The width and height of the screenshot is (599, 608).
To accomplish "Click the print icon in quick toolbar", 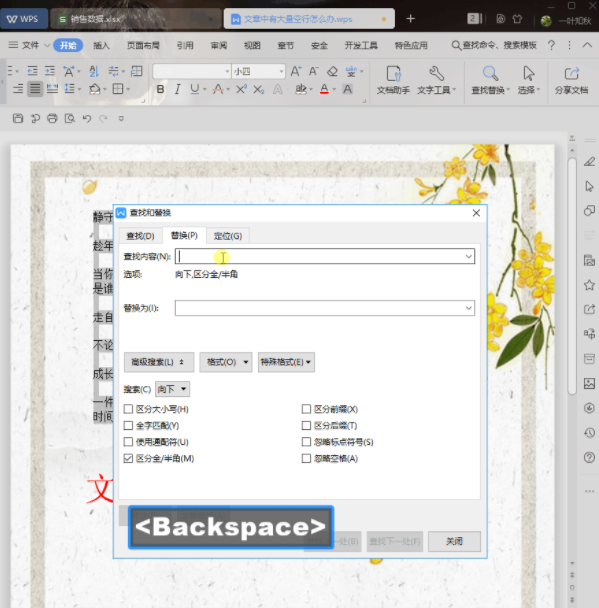I will click(52, 118).
